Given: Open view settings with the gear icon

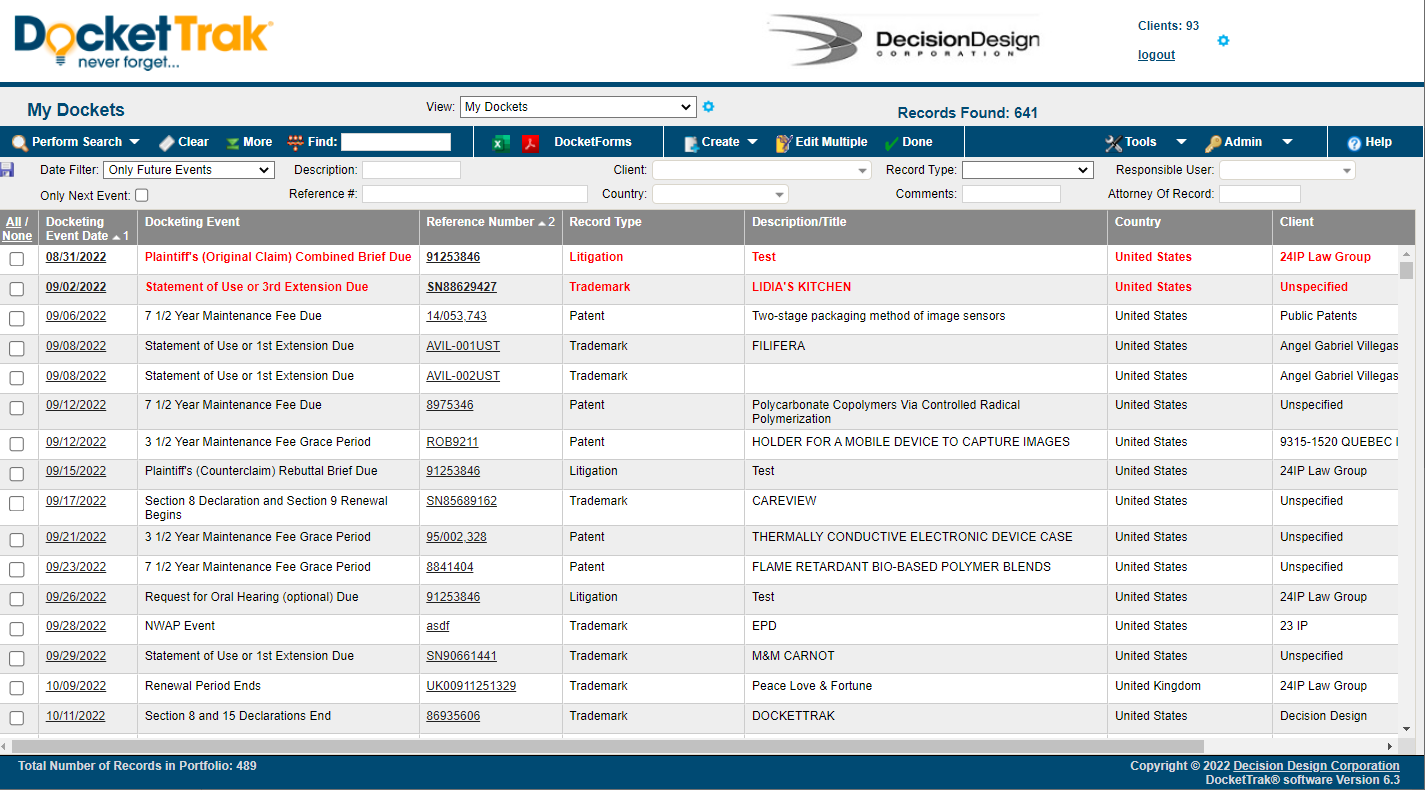Looking at the screenshot, I should (x=710, y=107).
